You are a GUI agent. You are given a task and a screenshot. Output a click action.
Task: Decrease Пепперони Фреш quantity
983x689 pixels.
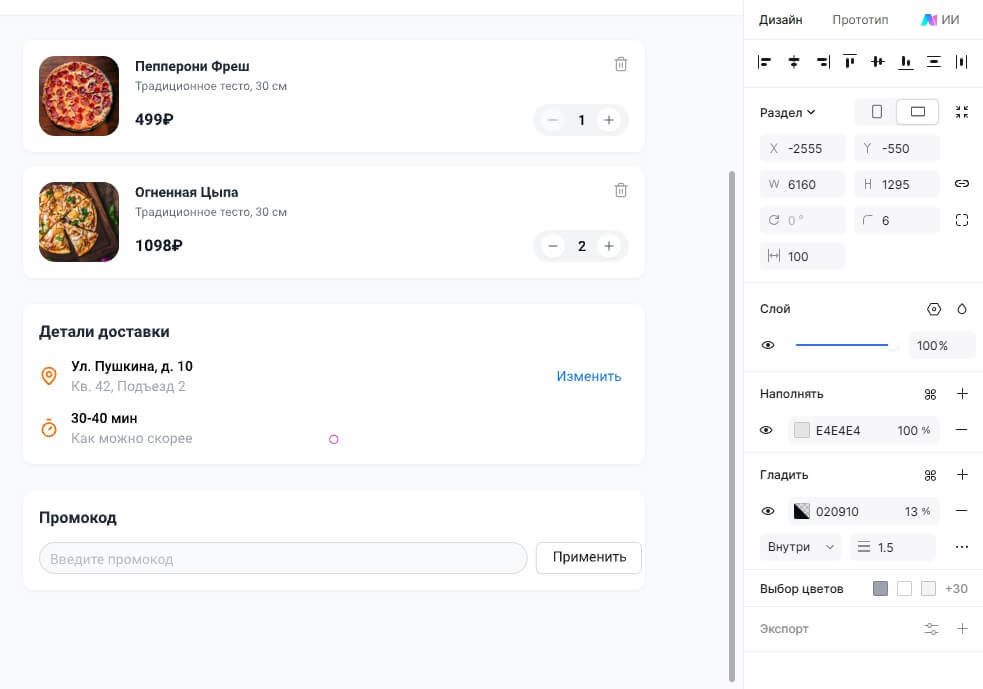[553, 120]
